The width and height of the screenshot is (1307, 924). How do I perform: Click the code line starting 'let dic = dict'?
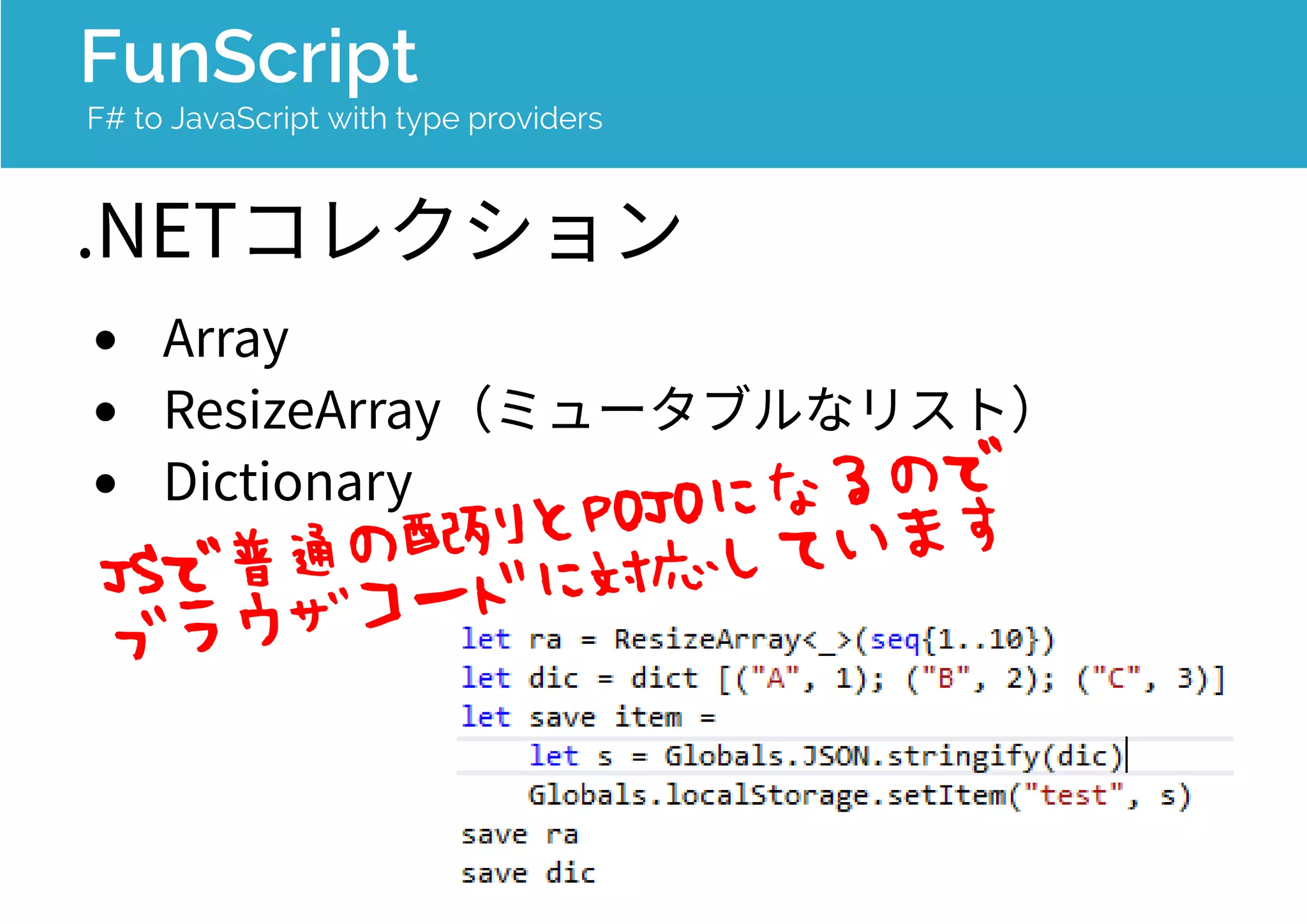pos(844,678)
